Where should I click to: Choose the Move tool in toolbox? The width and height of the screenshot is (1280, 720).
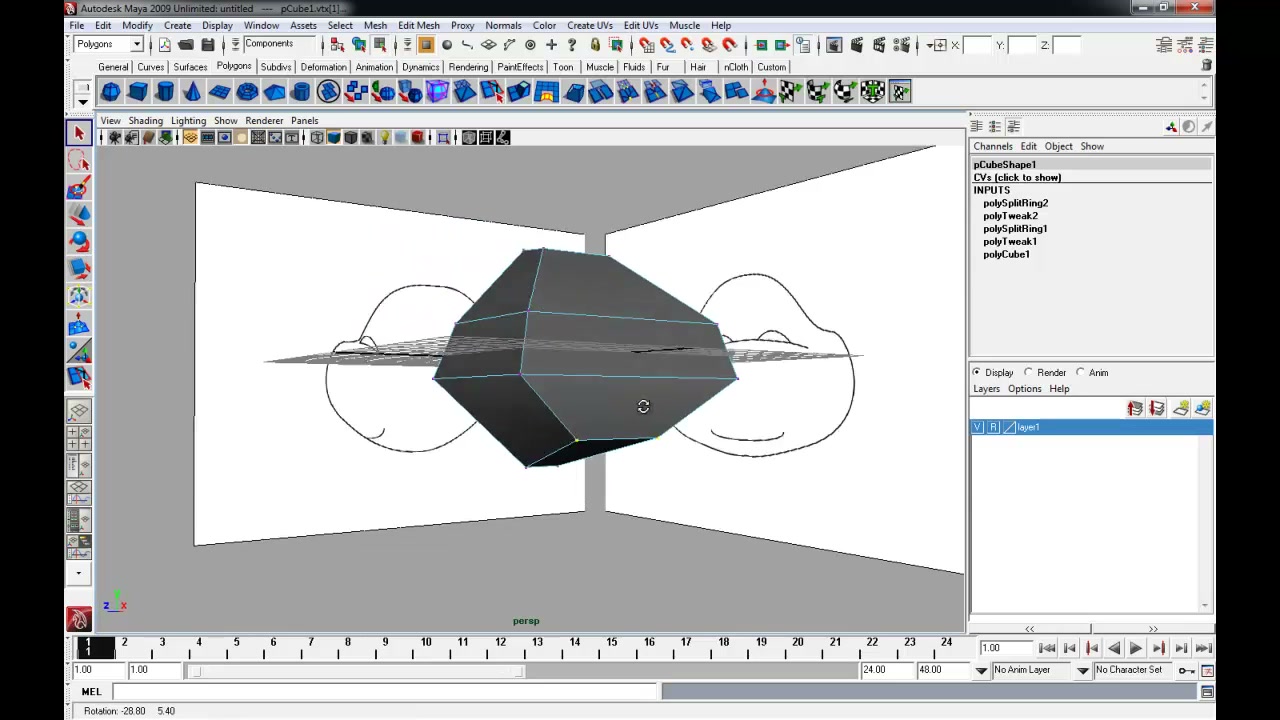click(x=79, y=214)
